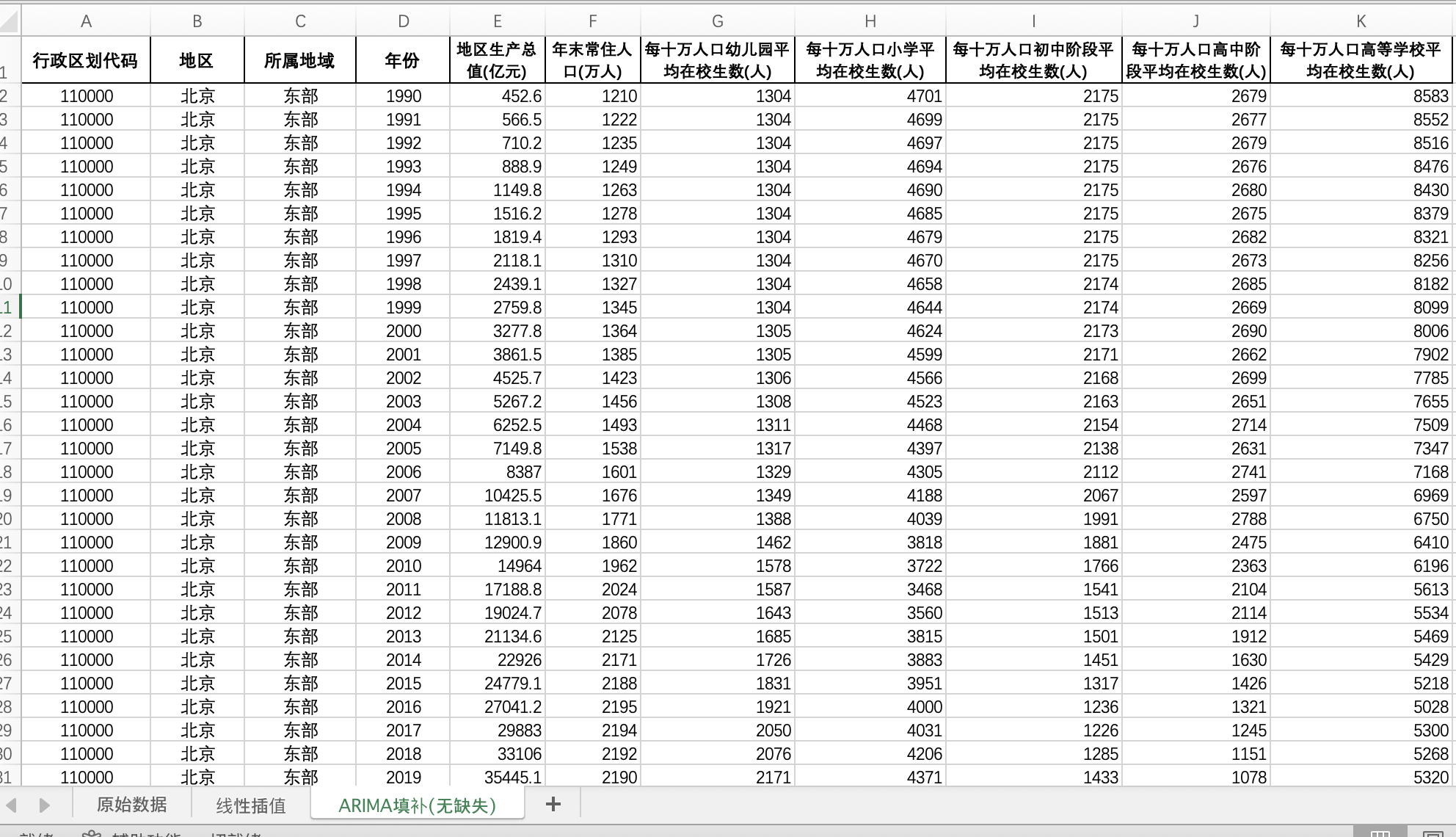Select column E header

[x=497, y=21]
